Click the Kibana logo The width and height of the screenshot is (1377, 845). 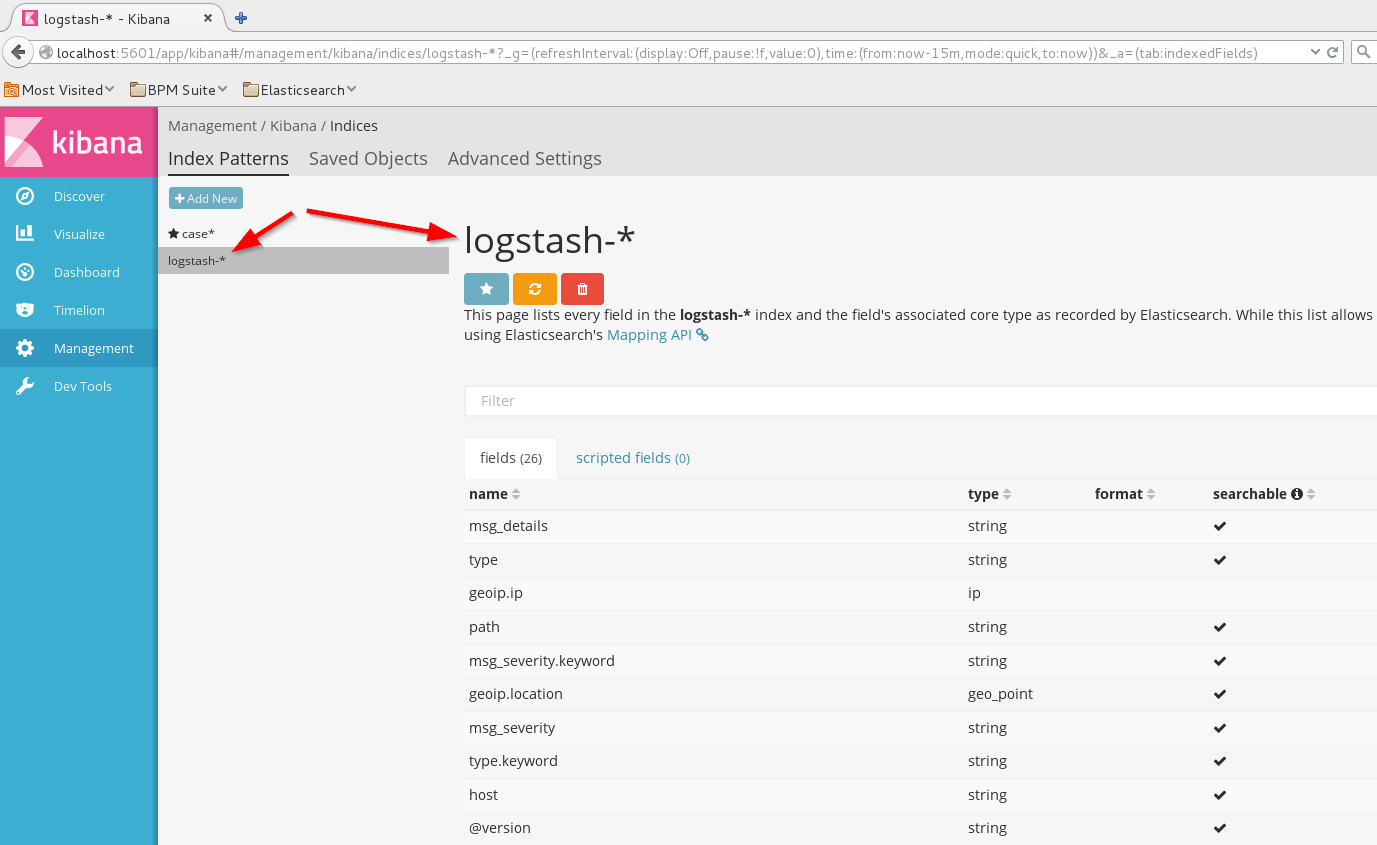(79, 141)
